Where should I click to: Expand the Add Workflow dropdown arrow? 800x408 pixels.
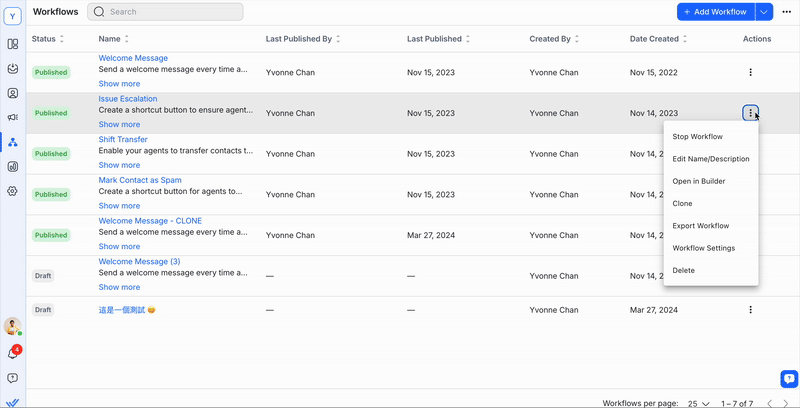point(765,12)
